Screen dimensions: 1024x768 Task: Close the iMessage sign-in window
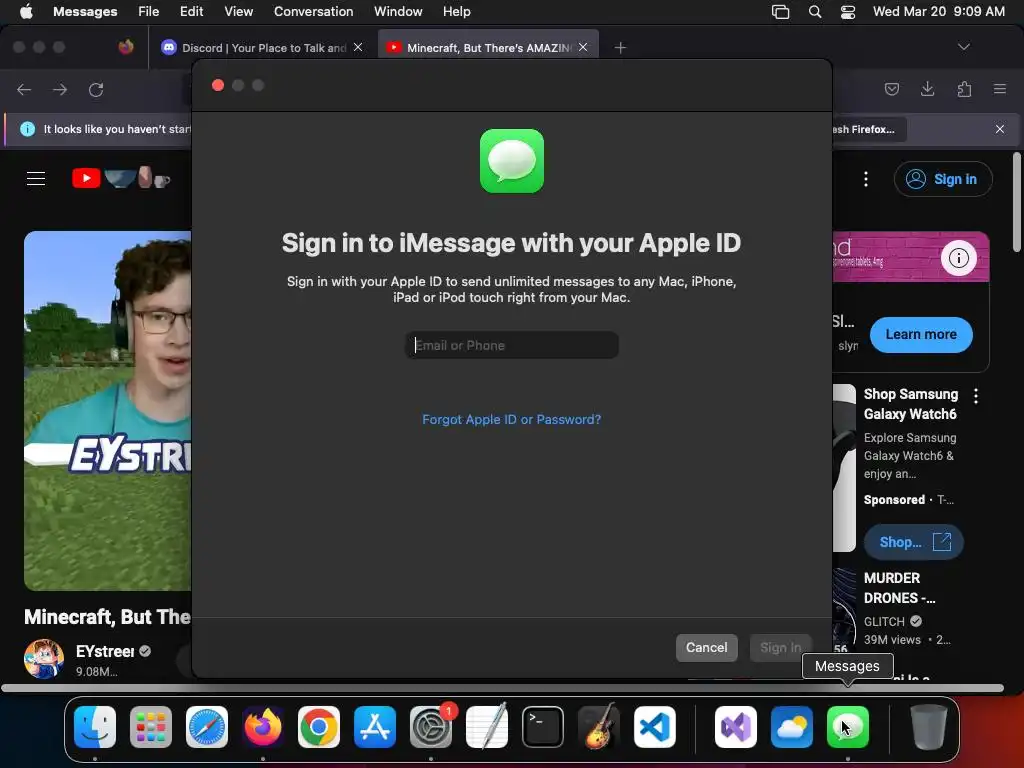click(218, 85)
